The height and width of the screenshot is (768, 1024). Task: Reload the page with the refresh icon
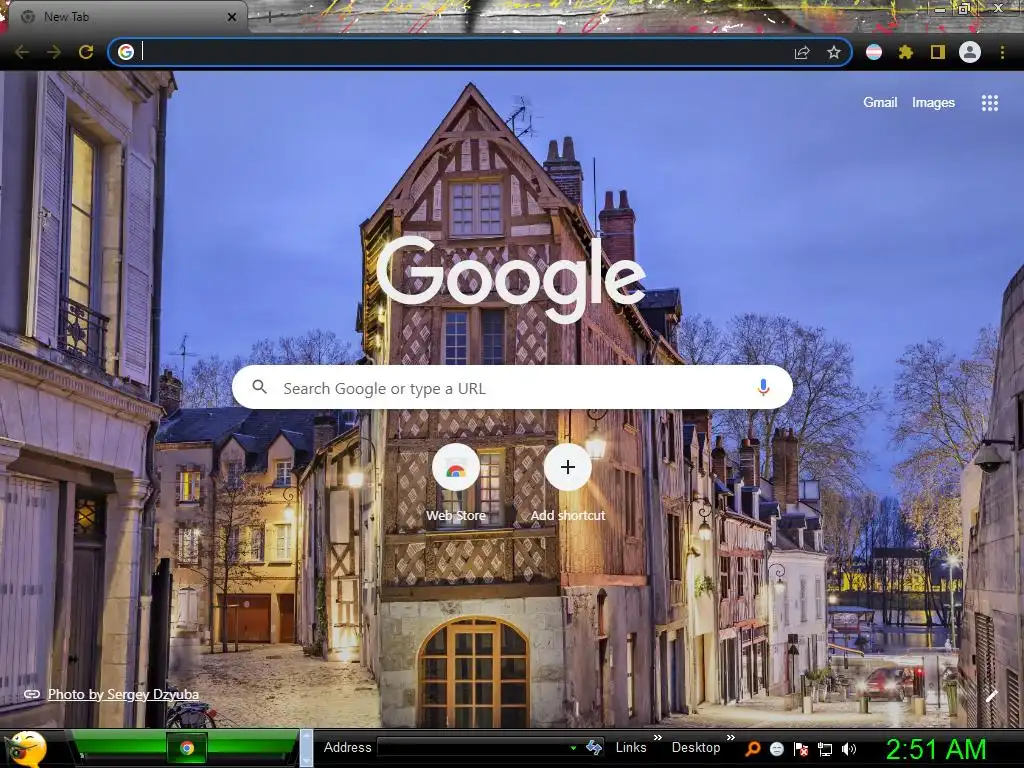86,52
